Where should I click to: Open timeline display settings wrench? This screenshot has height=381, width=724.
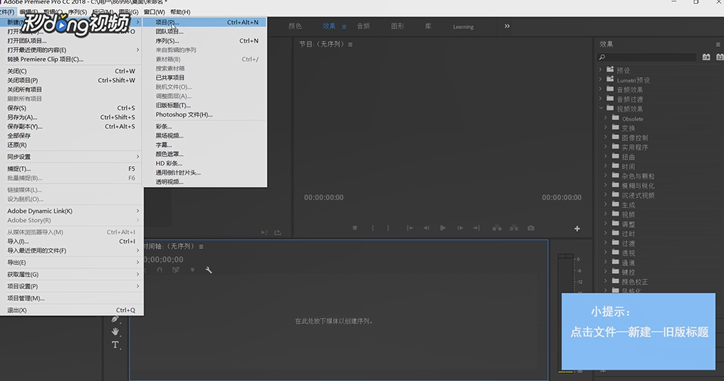209,270
